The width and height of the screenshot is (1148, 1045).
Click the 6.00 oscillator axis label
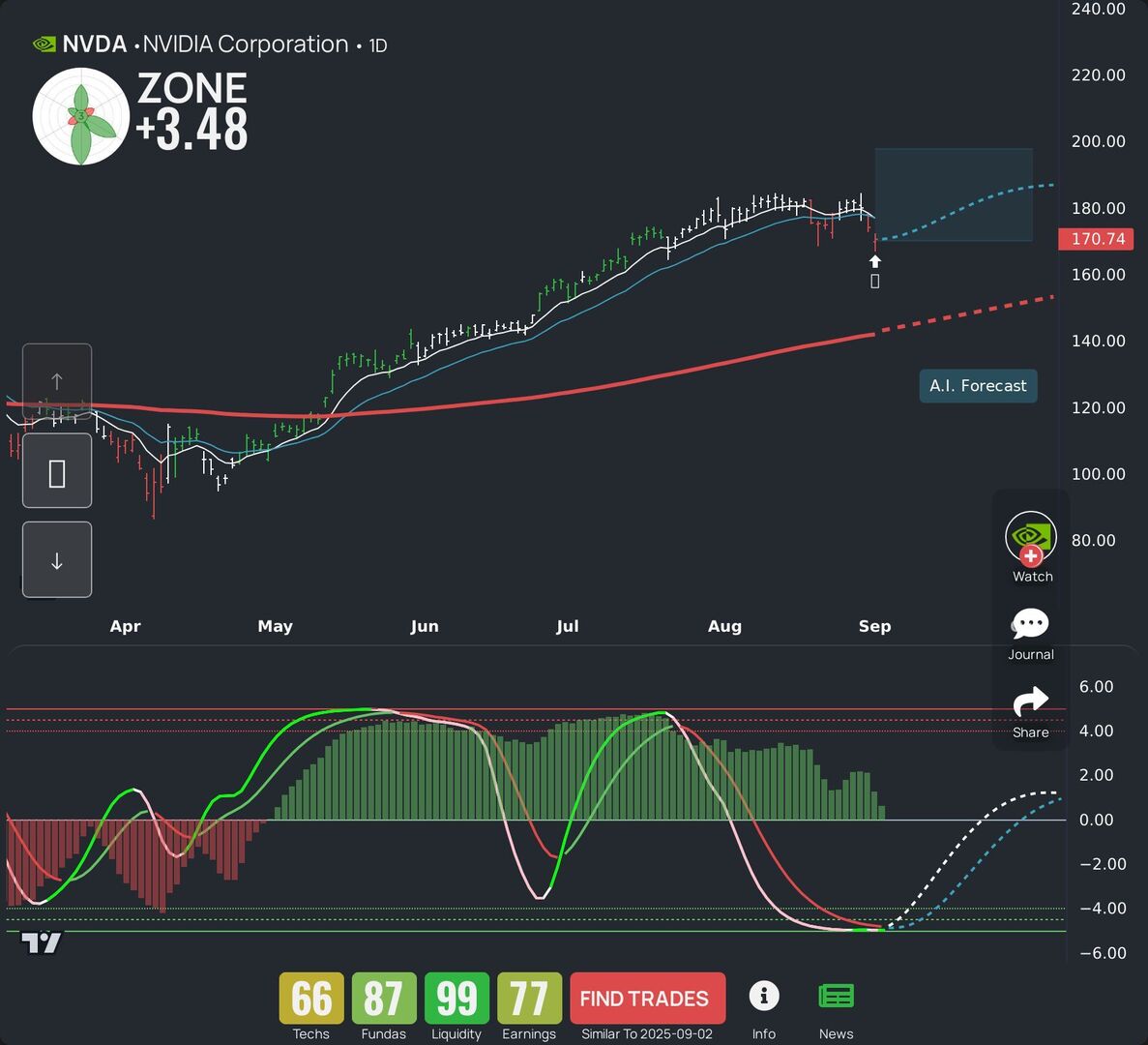[x=1096, y=686]
